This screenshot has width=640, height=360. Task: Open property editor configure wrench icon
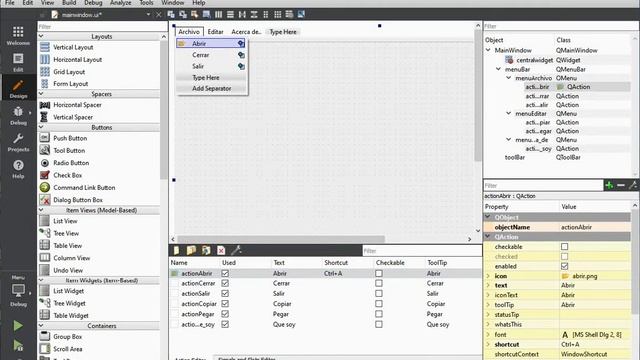[x=633, y=185]
